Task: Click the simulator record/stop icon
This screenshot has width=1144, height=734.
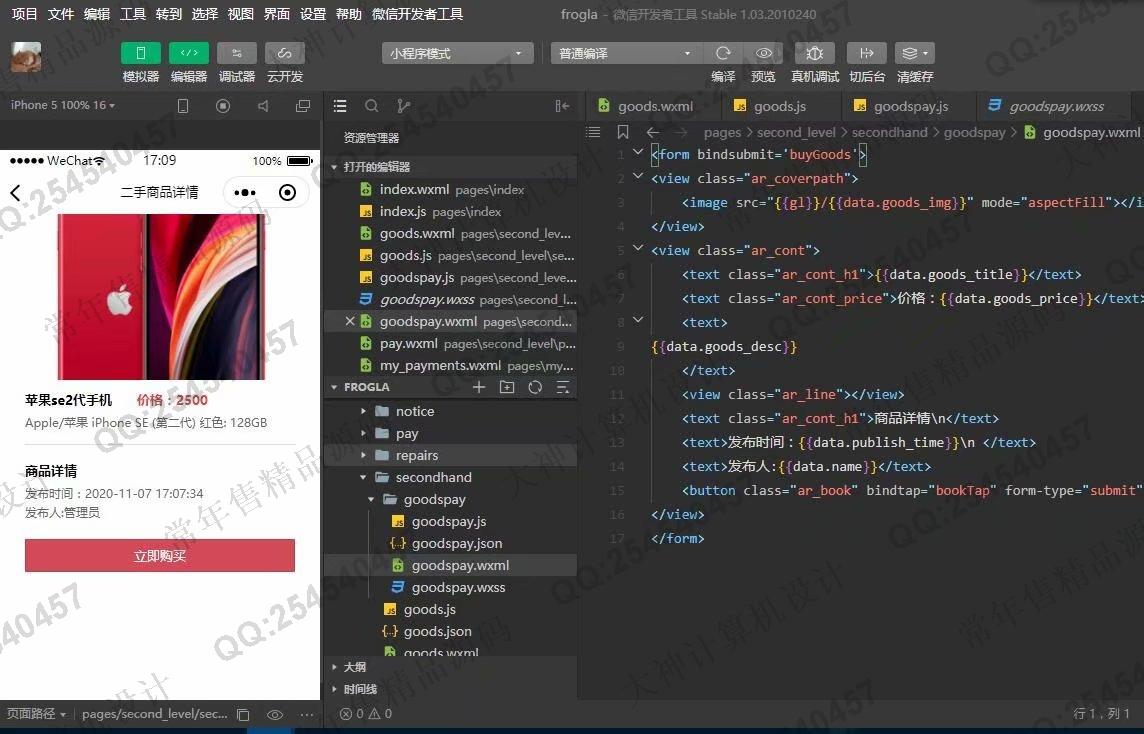Action: tap(223, 107)
